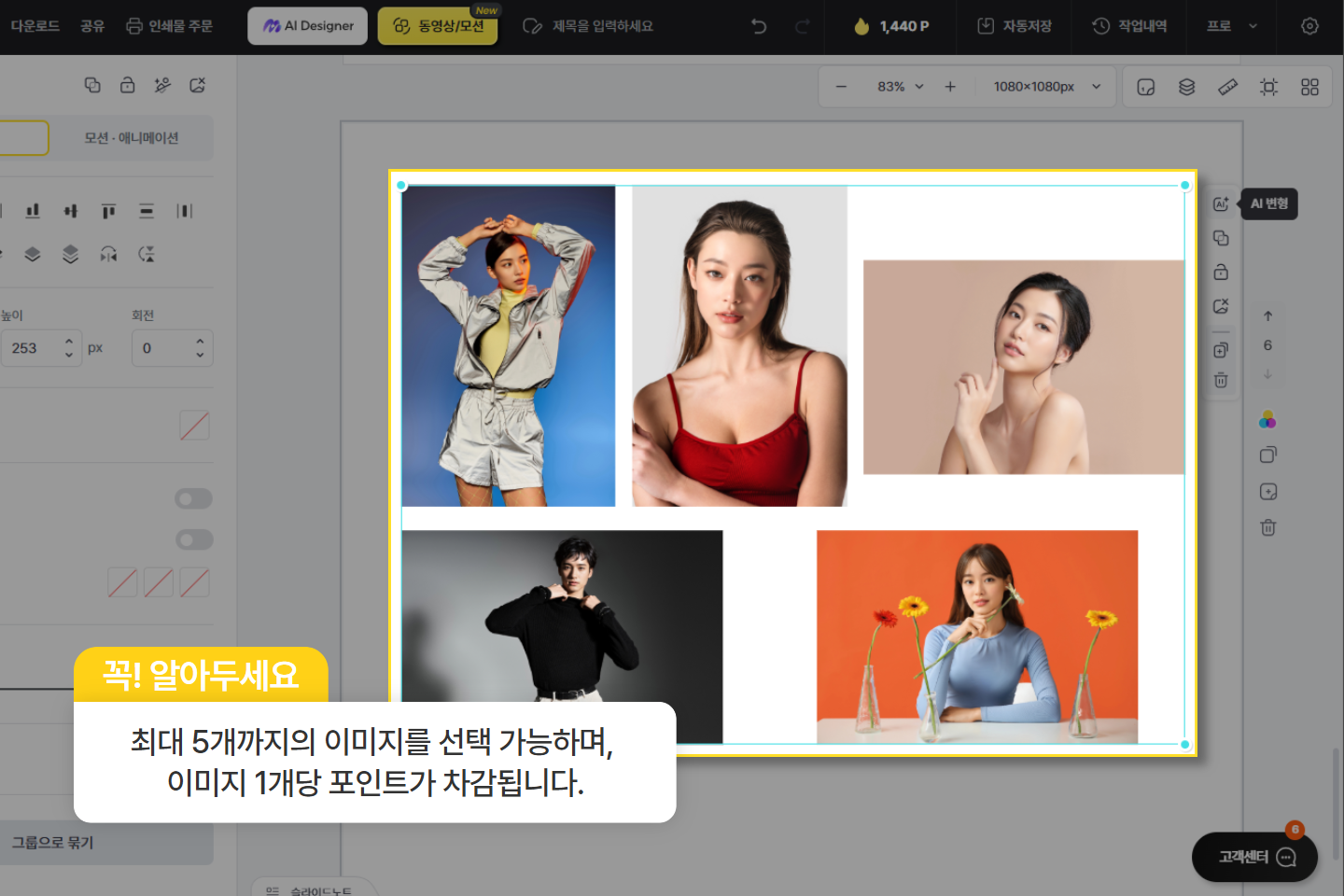Click the undo arrow in the top bar

click(x=759, y=26)
